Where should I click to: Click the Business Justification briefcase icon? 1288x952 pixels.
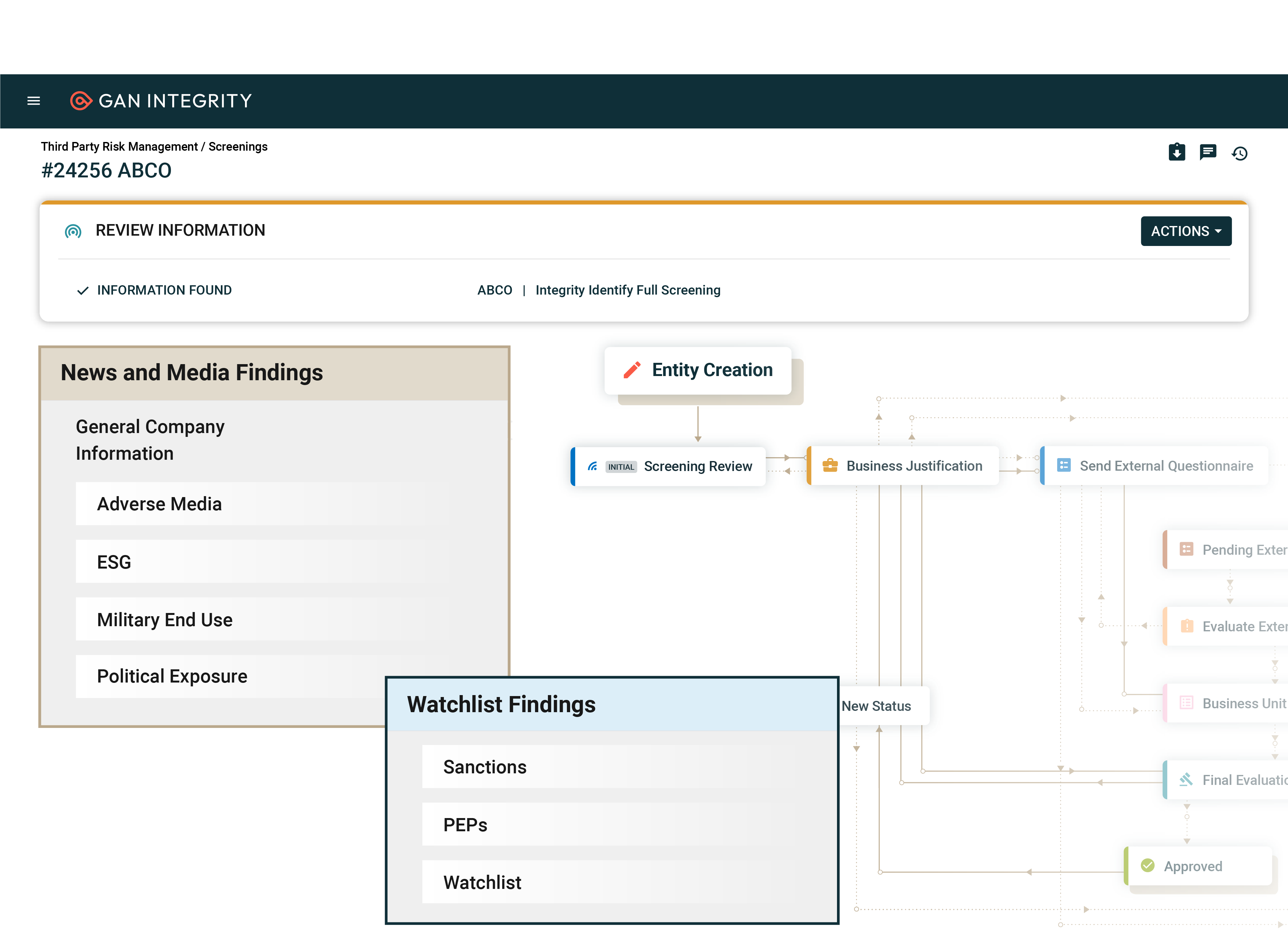830,465
